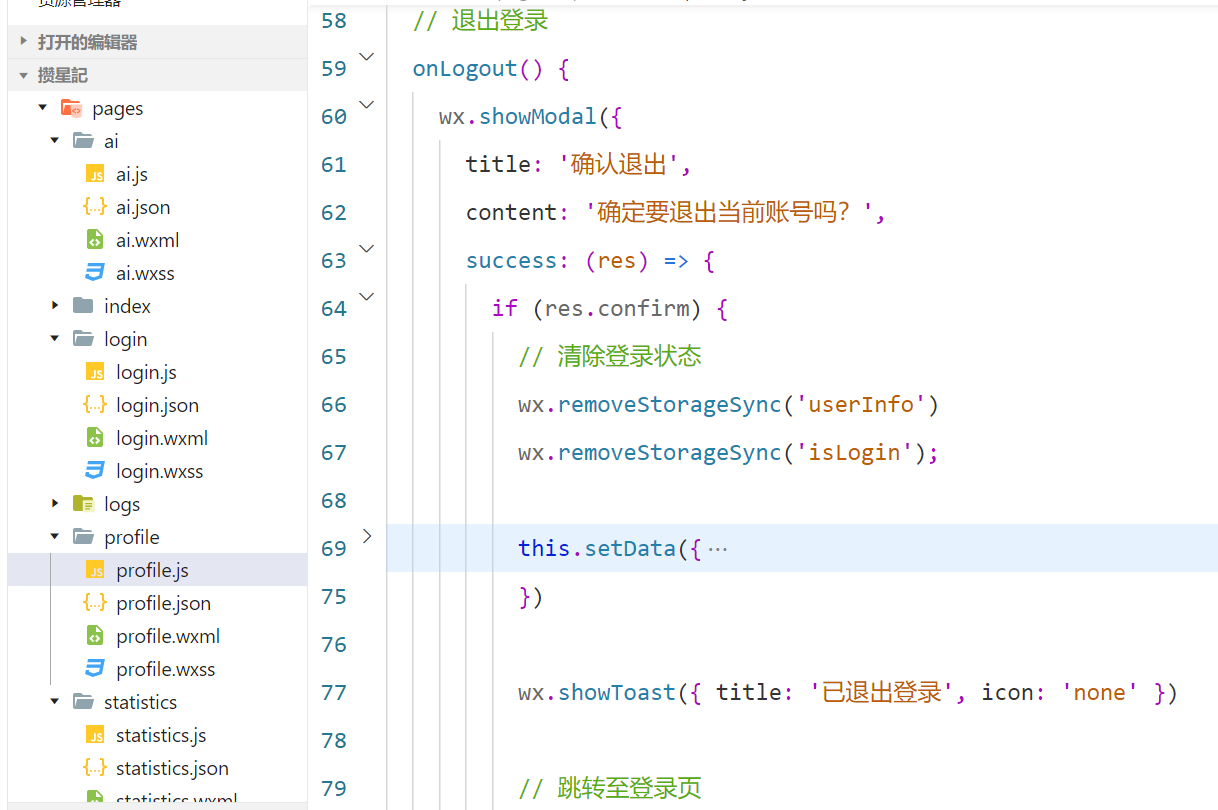Click the profile.wxss file icon
The height and width of the screenshot is (810, 1218).
point(95,669)
